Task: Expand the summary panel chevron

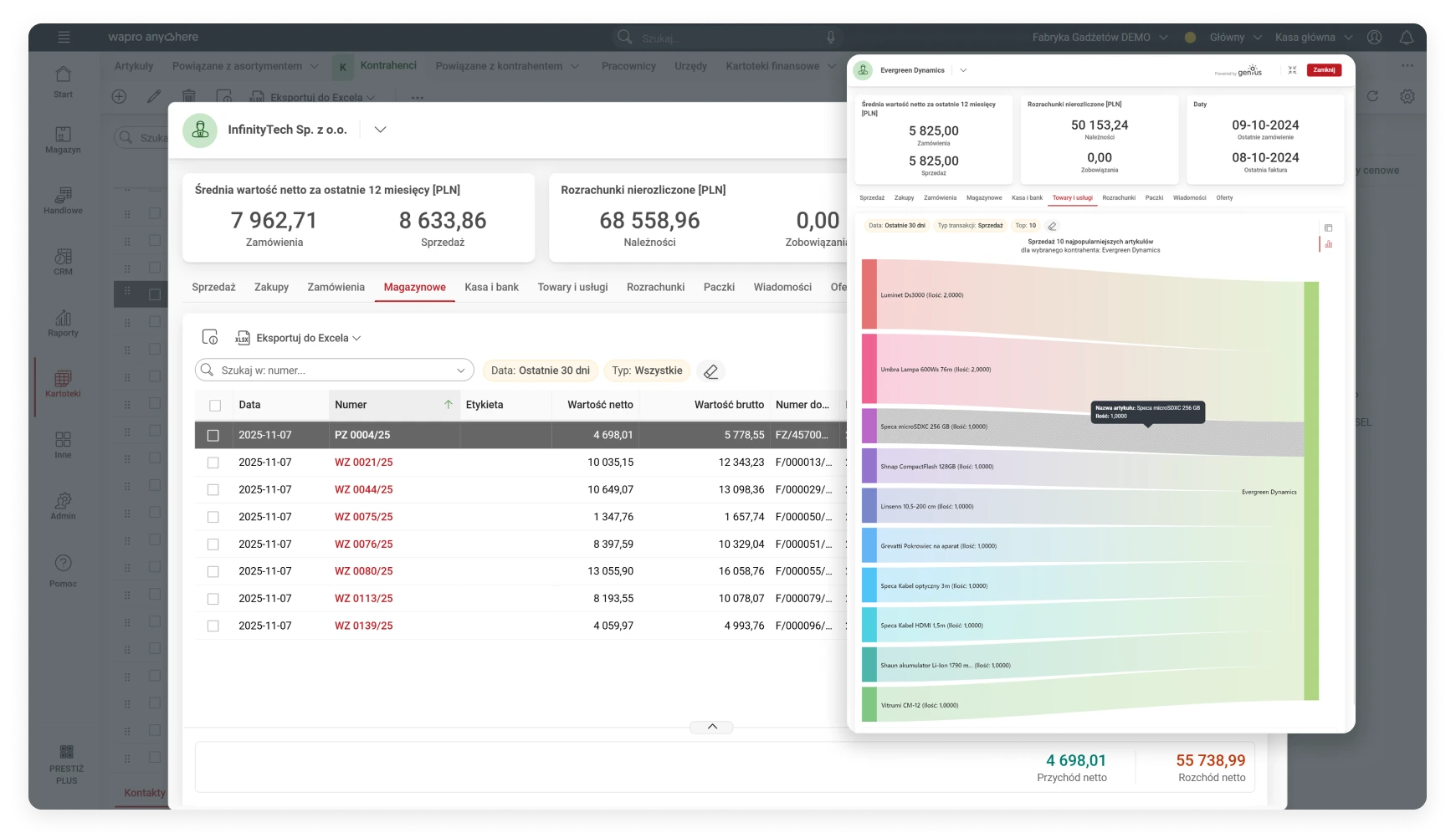Action: 712,727
